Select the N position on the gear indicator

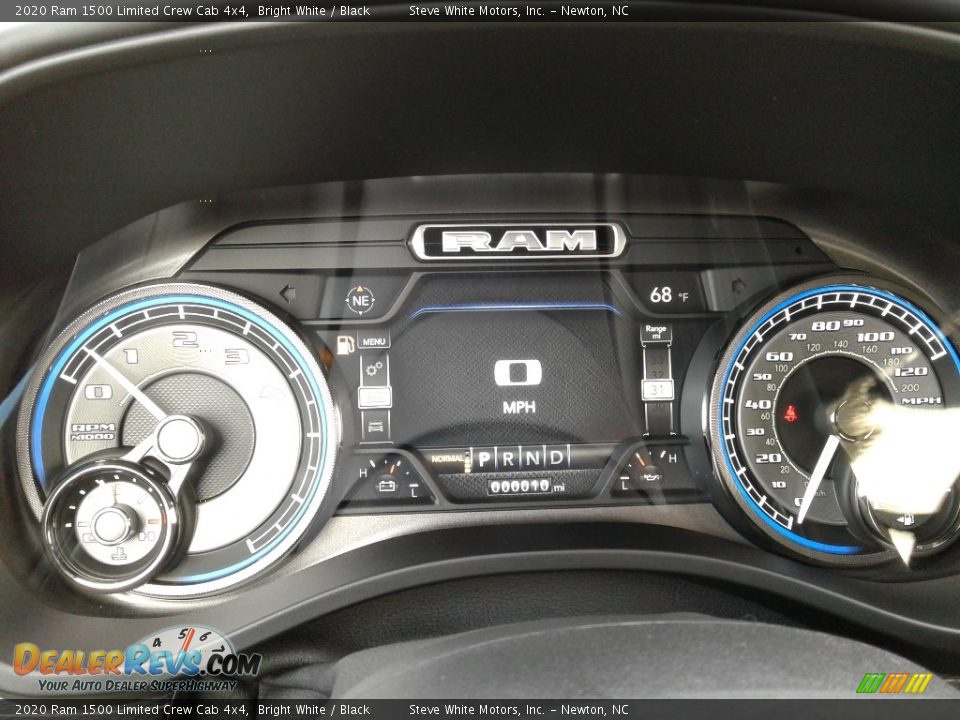tap(532, 458)
